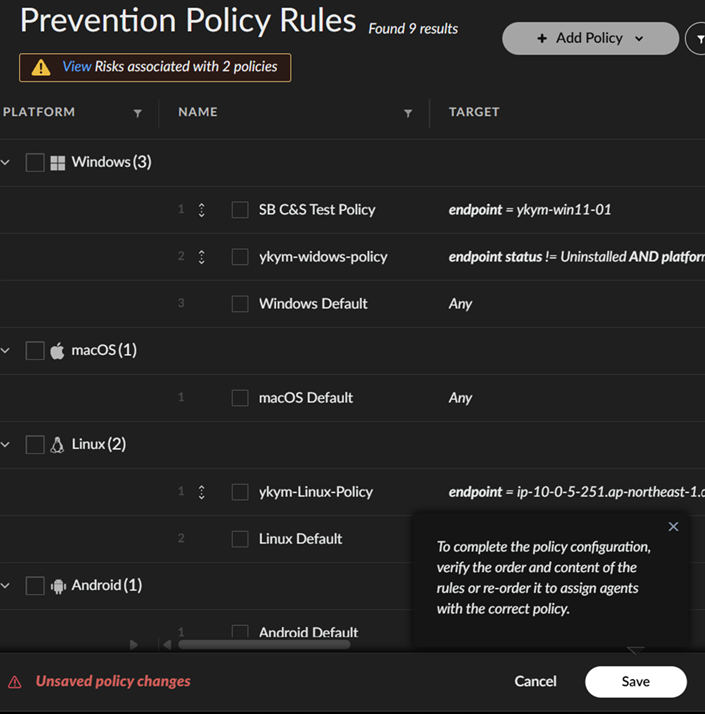The image size is (705, 714).
Task: Click the filter icon beside Add Policy
Action: coord(696,39)
